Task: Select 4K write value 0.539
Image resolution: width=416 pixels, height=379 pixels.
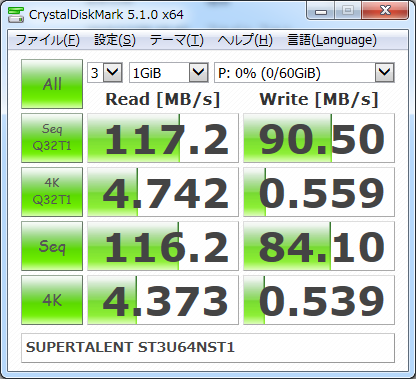Action: pos(319,300)
